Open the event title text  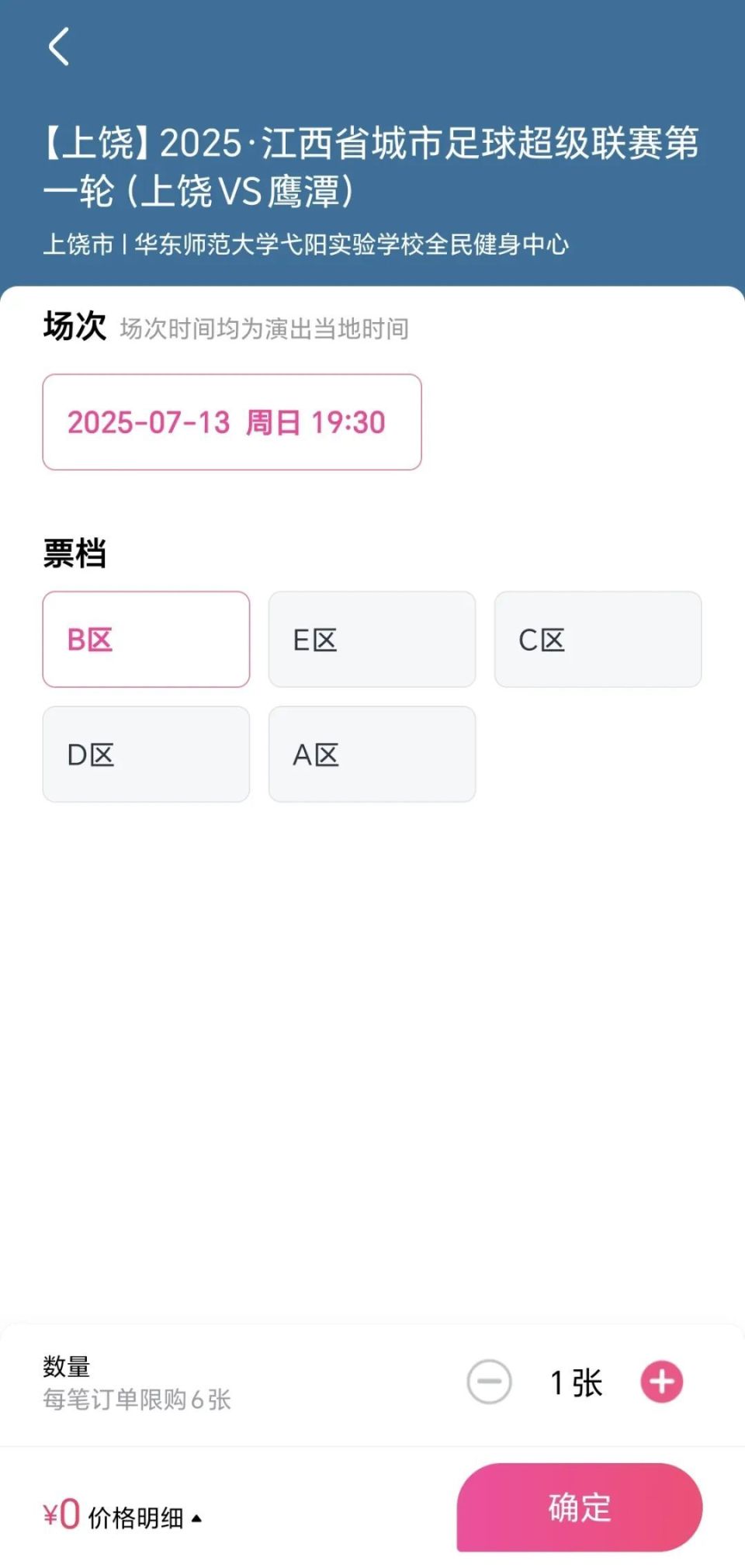371,166
